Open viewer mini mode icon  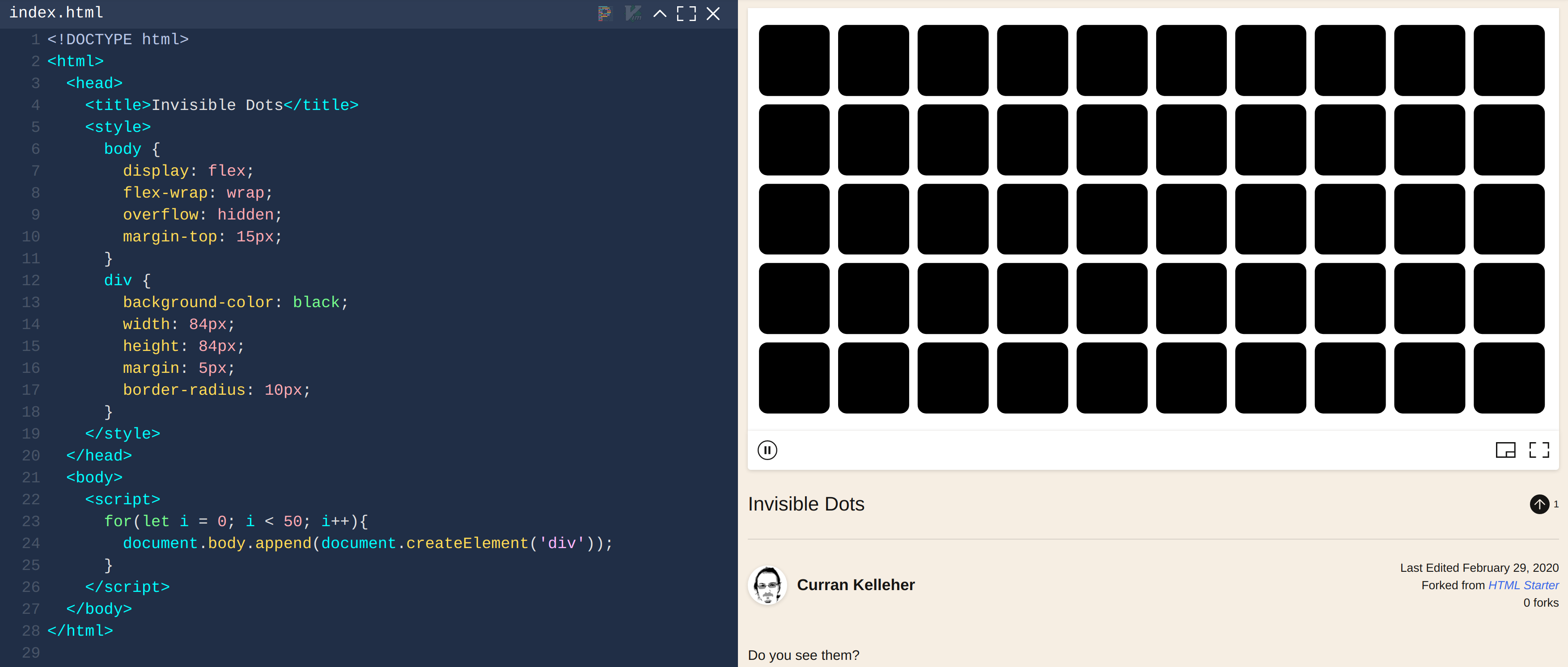1505,450
